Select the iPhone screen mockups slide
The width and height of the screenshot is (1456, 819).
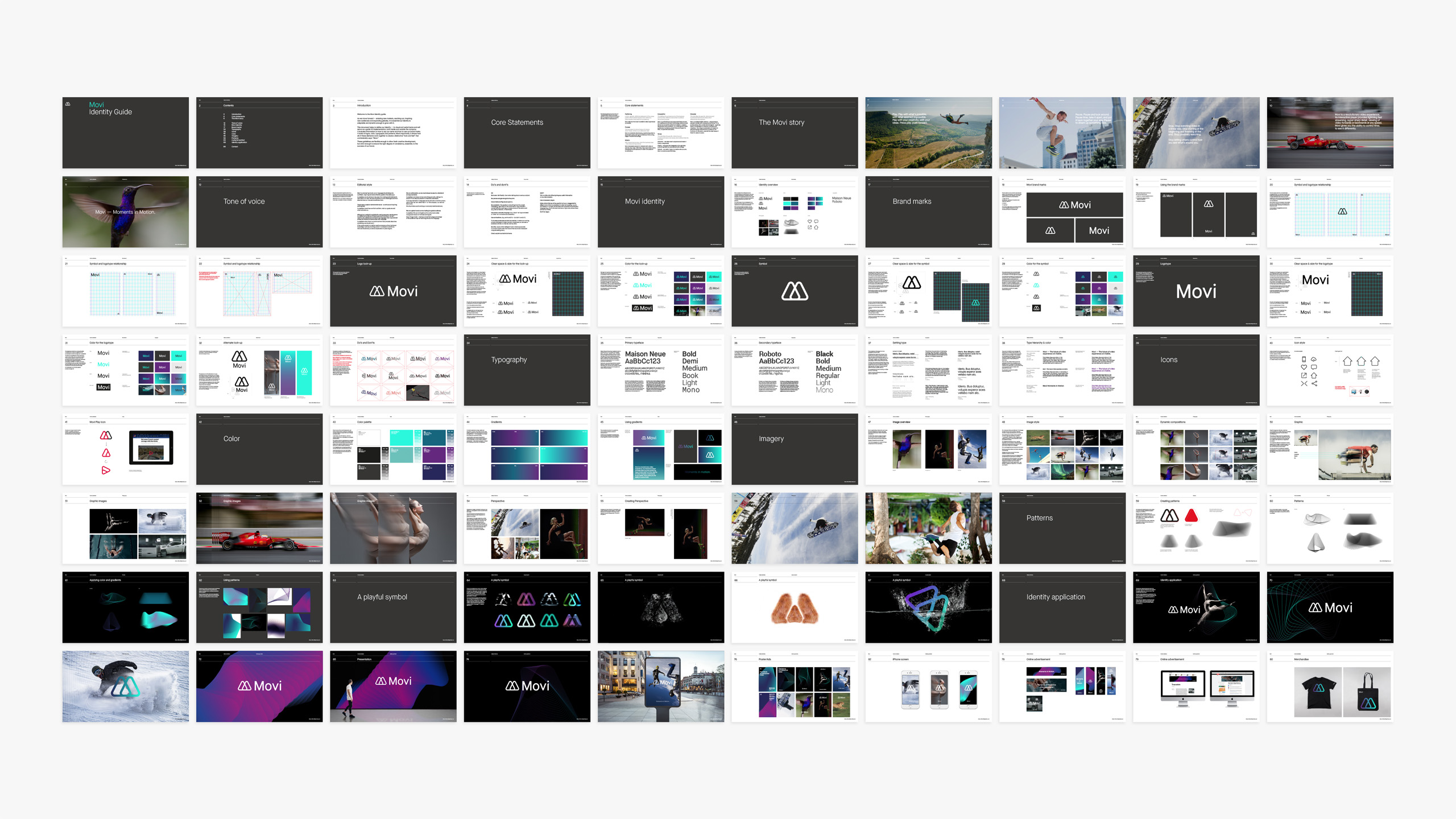[x=928, y=686]
